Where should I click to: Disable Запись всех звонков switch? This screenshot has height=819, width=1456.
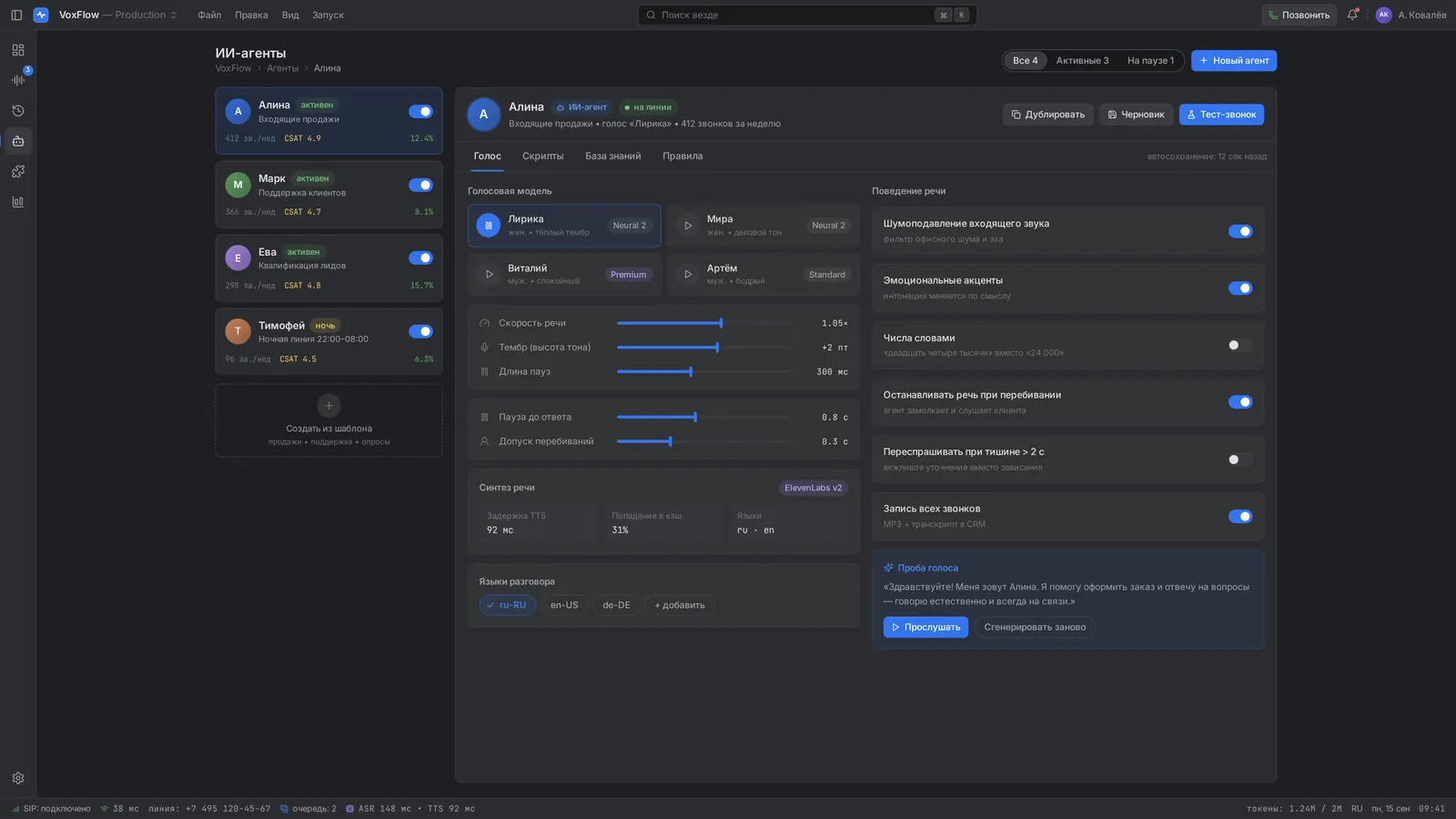(1240, 516)
